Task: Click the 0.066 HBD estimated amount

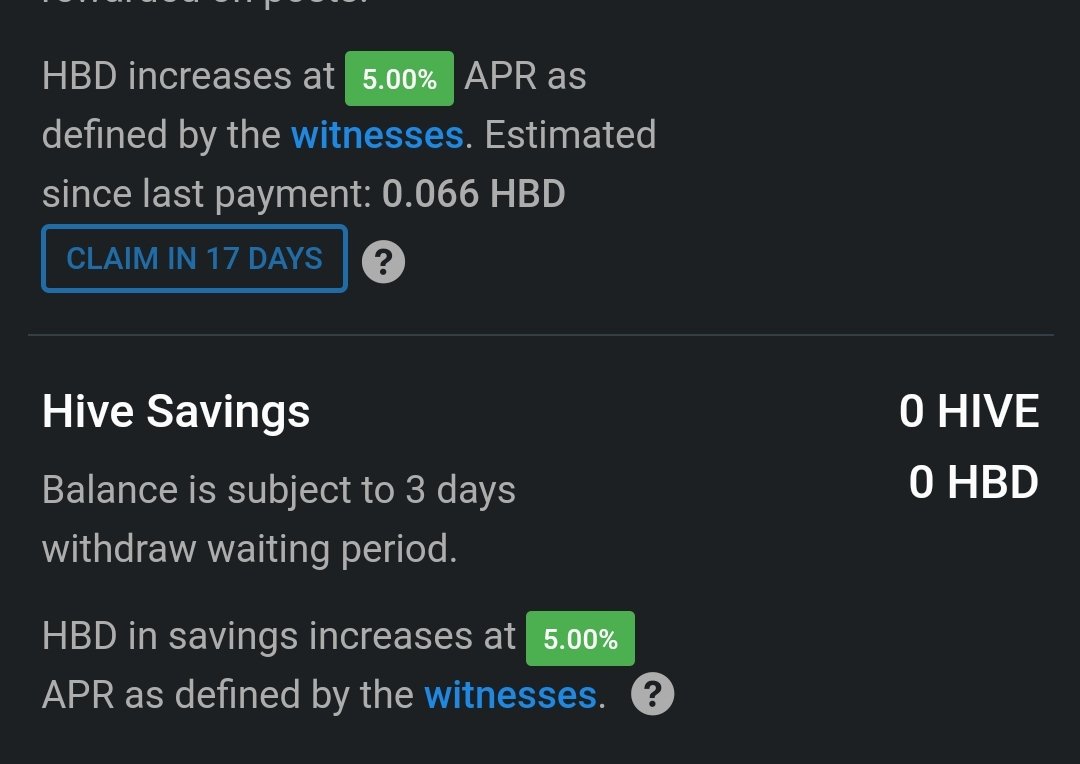Action: coord(474,194)
